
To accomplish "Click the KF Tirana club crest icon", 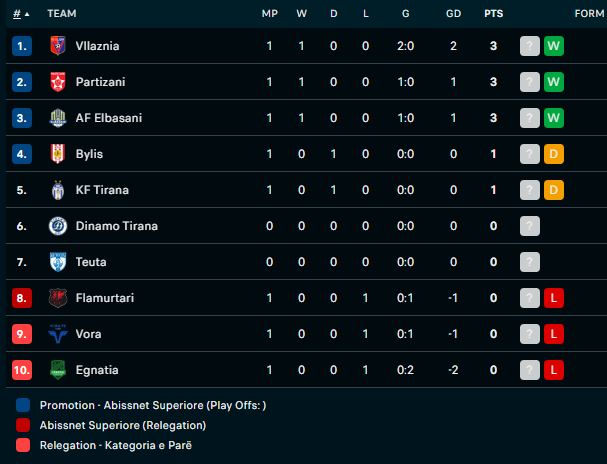I will (x=57, y=190).
